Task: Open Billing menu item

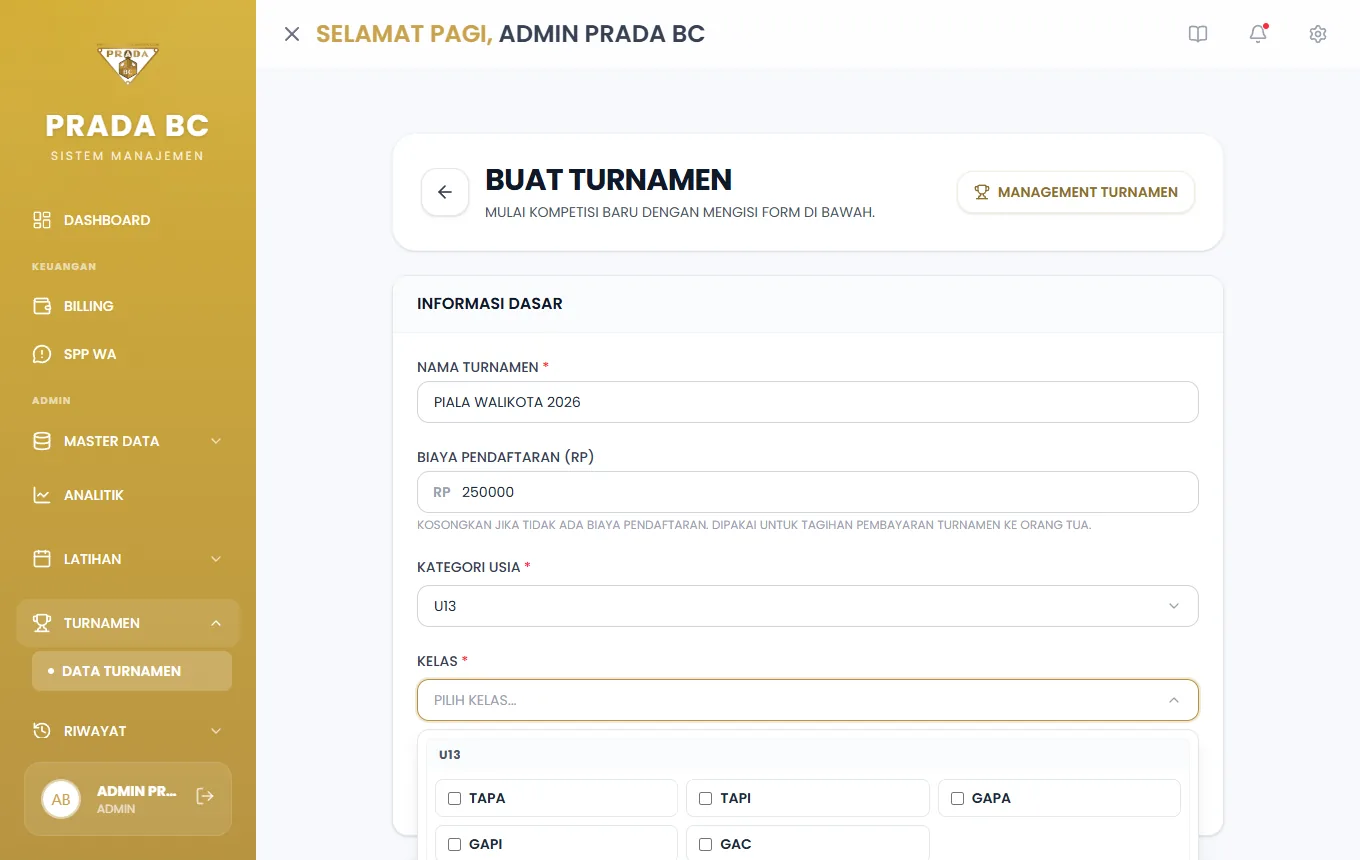Action: coord(128,306)
